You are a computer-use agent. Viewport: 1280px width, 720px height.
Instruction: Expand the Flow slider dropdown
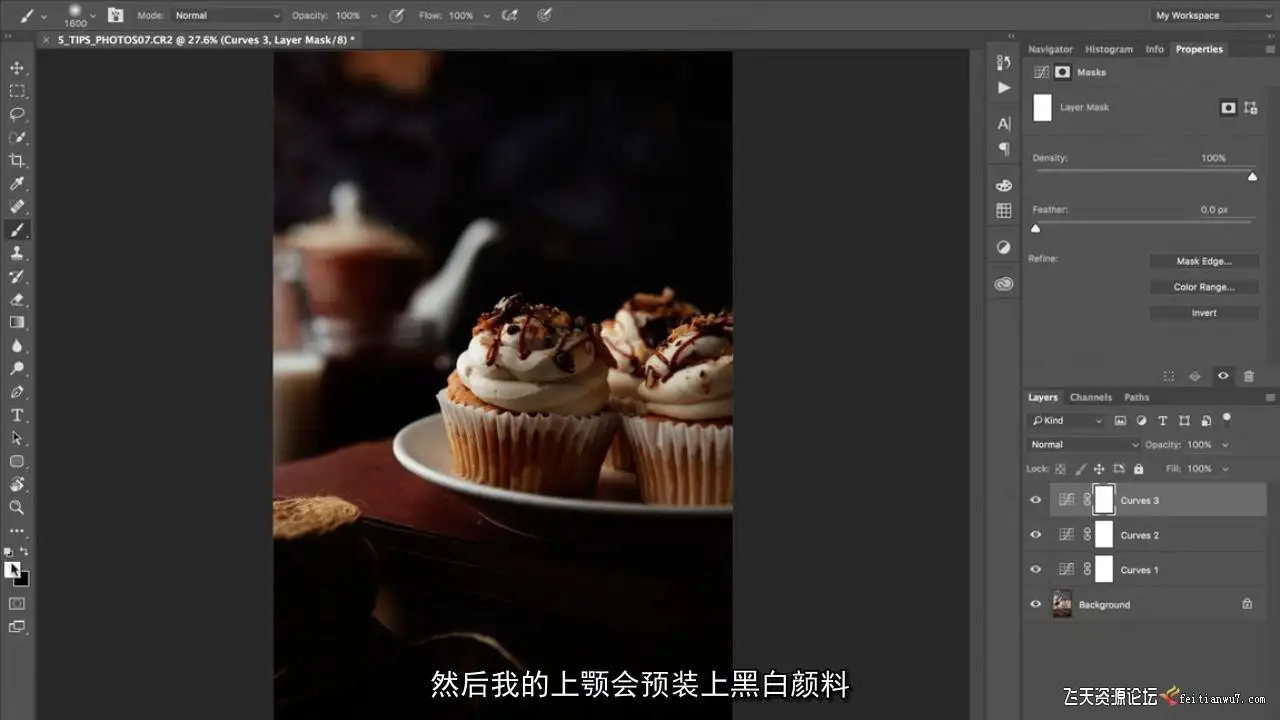click(487, 15)
